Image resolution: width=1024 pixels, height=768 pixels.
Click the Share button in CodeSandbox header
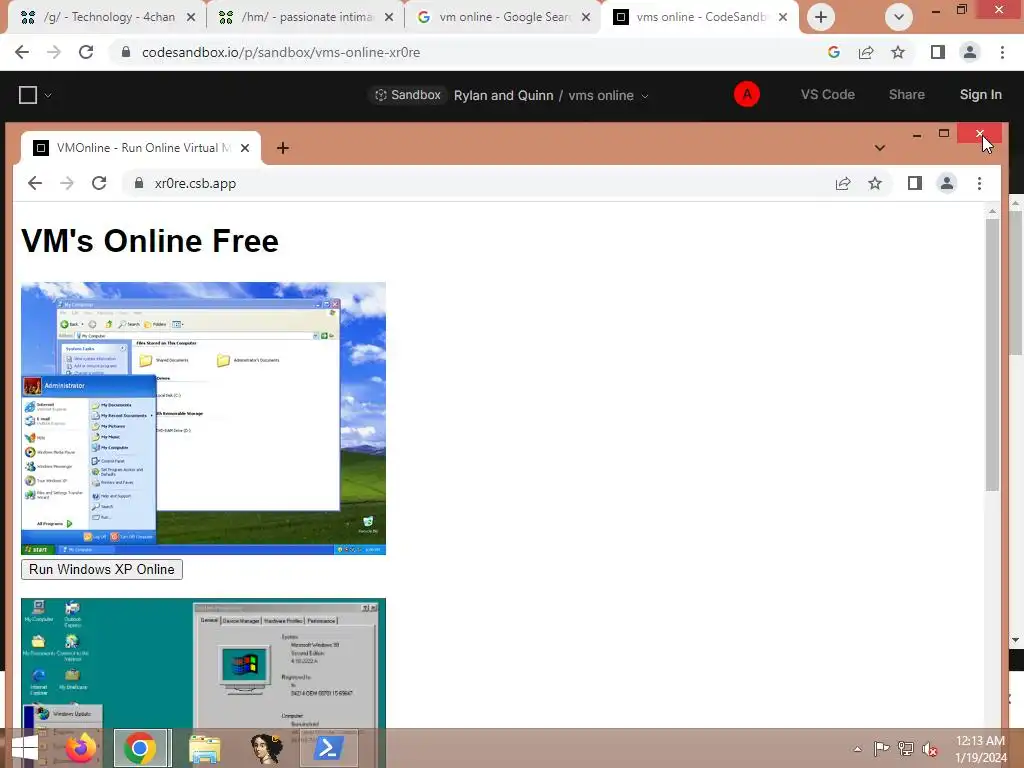906,95
